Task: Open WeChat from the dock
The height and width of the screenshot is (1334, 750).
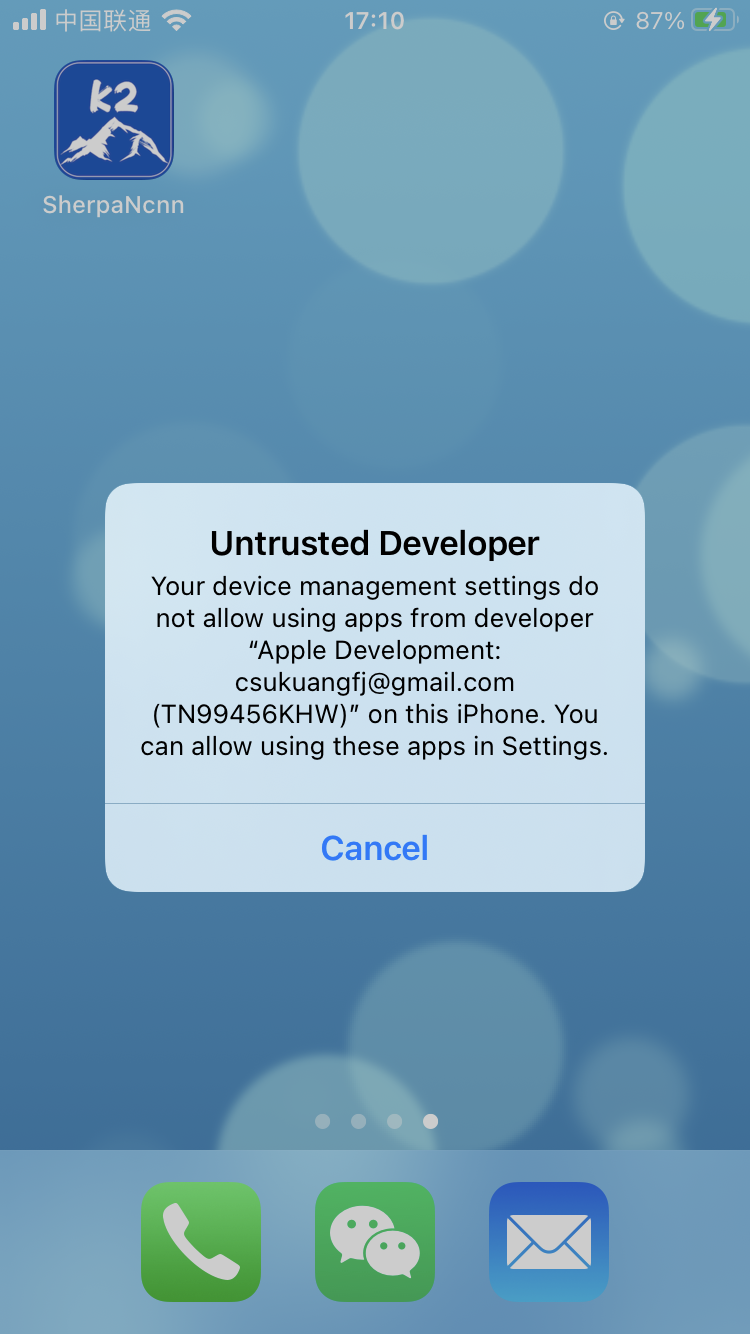Action: (375, 1242)
